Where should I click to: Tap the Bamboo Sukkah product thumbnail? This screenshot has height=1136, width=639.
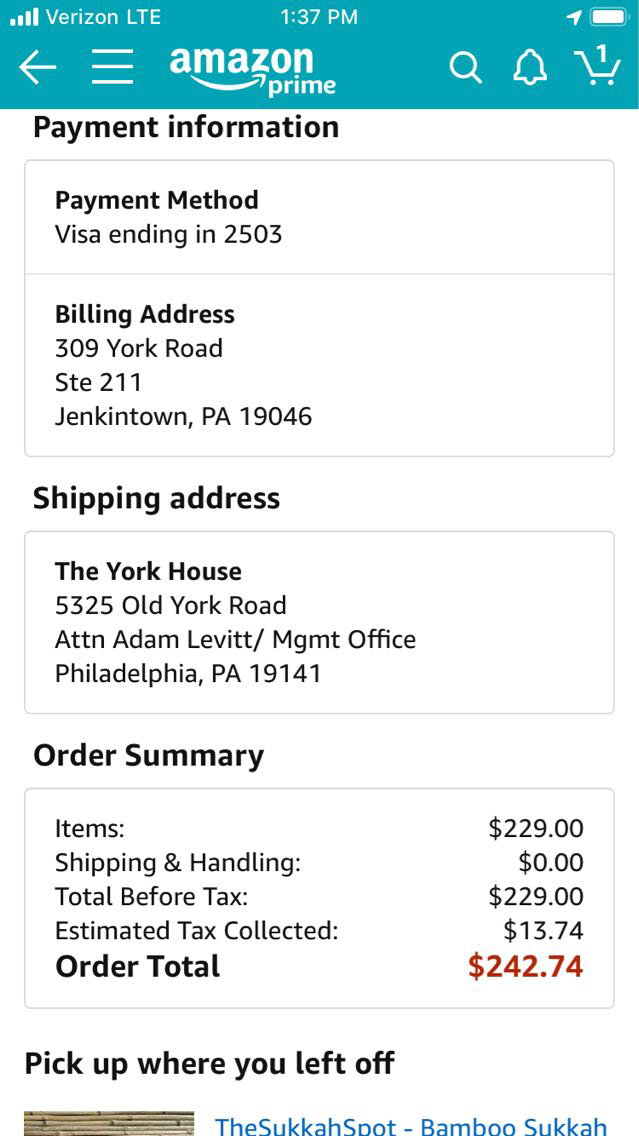(109, 1123)
